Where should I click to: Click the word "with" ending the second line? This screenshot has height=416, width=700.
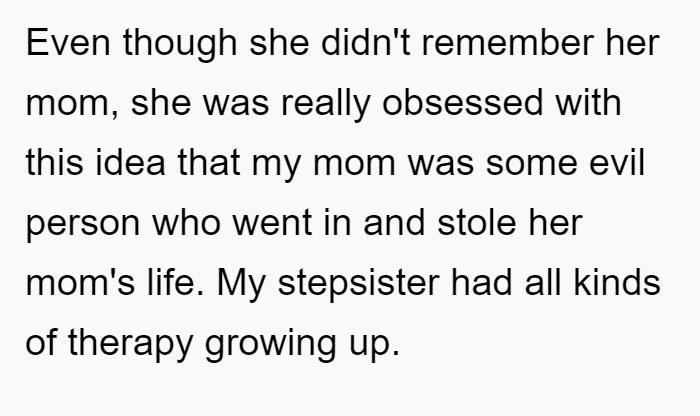(x=588, y=102)
